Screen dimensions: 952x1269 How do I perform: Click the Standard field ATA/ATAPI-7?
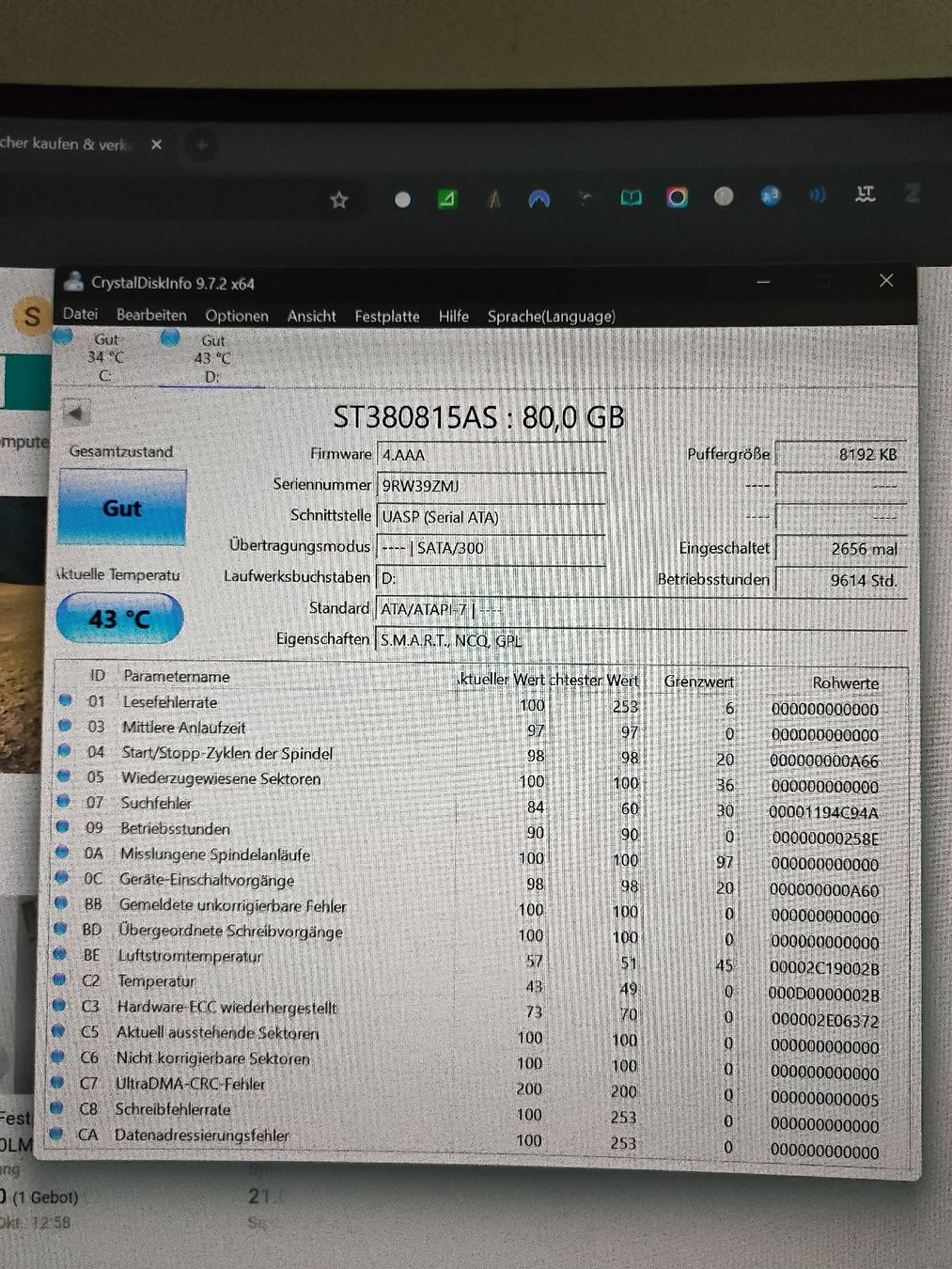639,609
